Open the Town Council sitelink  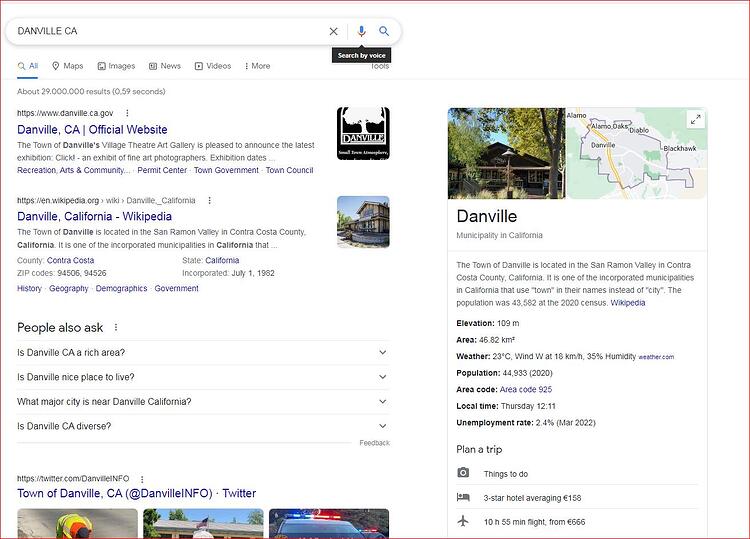[289, 170]
